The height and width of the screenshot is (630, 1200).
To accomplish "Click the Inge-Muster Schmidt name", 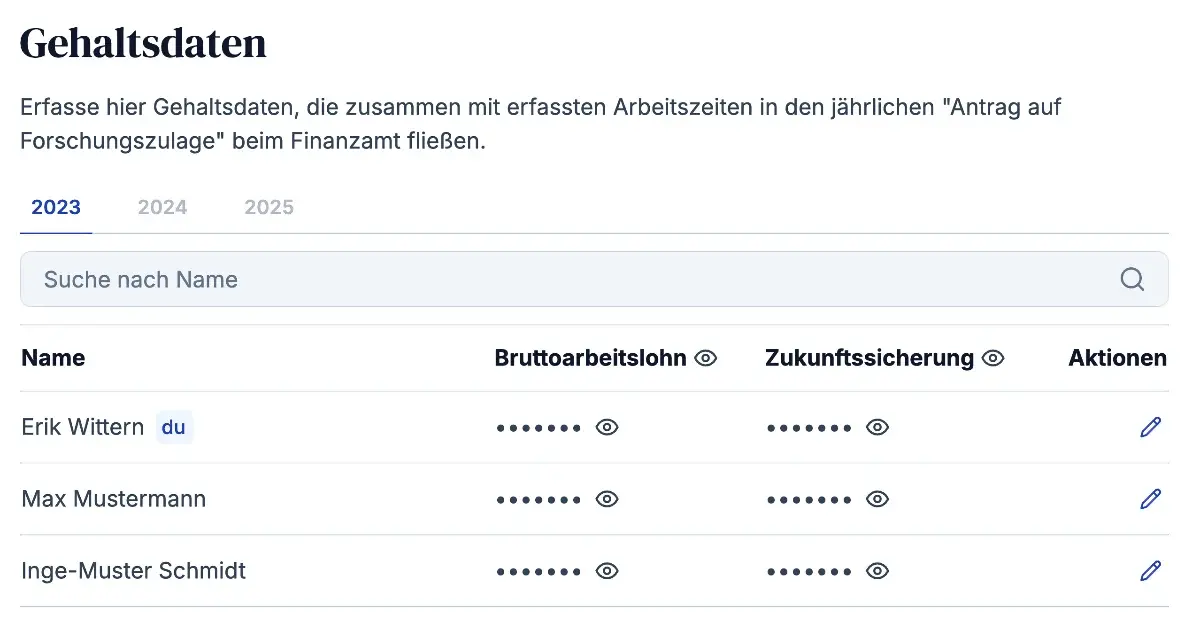I will click(134, 571).
